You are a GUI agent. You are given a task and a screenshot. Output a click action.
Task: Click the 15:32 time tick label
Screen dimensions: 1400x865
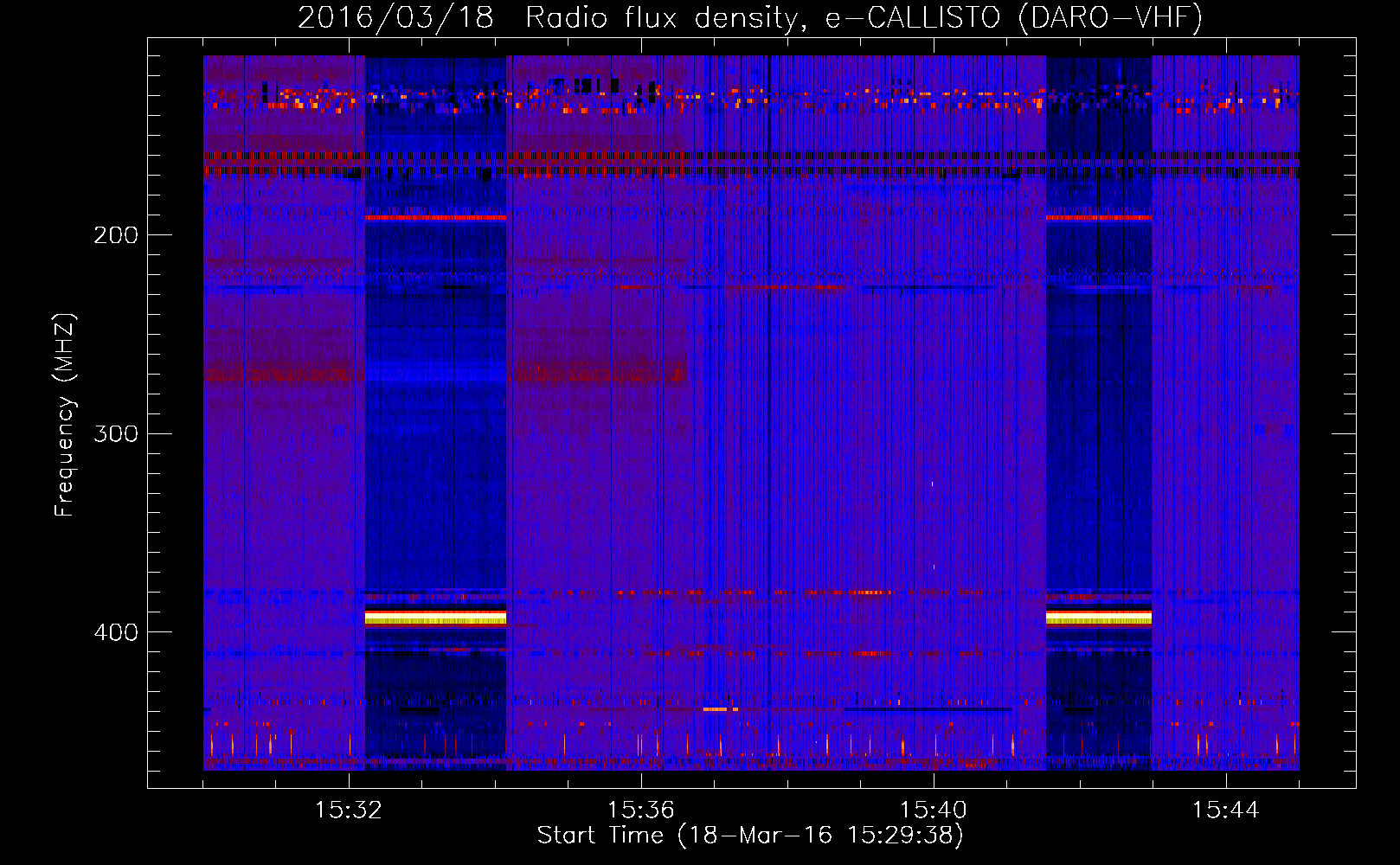349,811
